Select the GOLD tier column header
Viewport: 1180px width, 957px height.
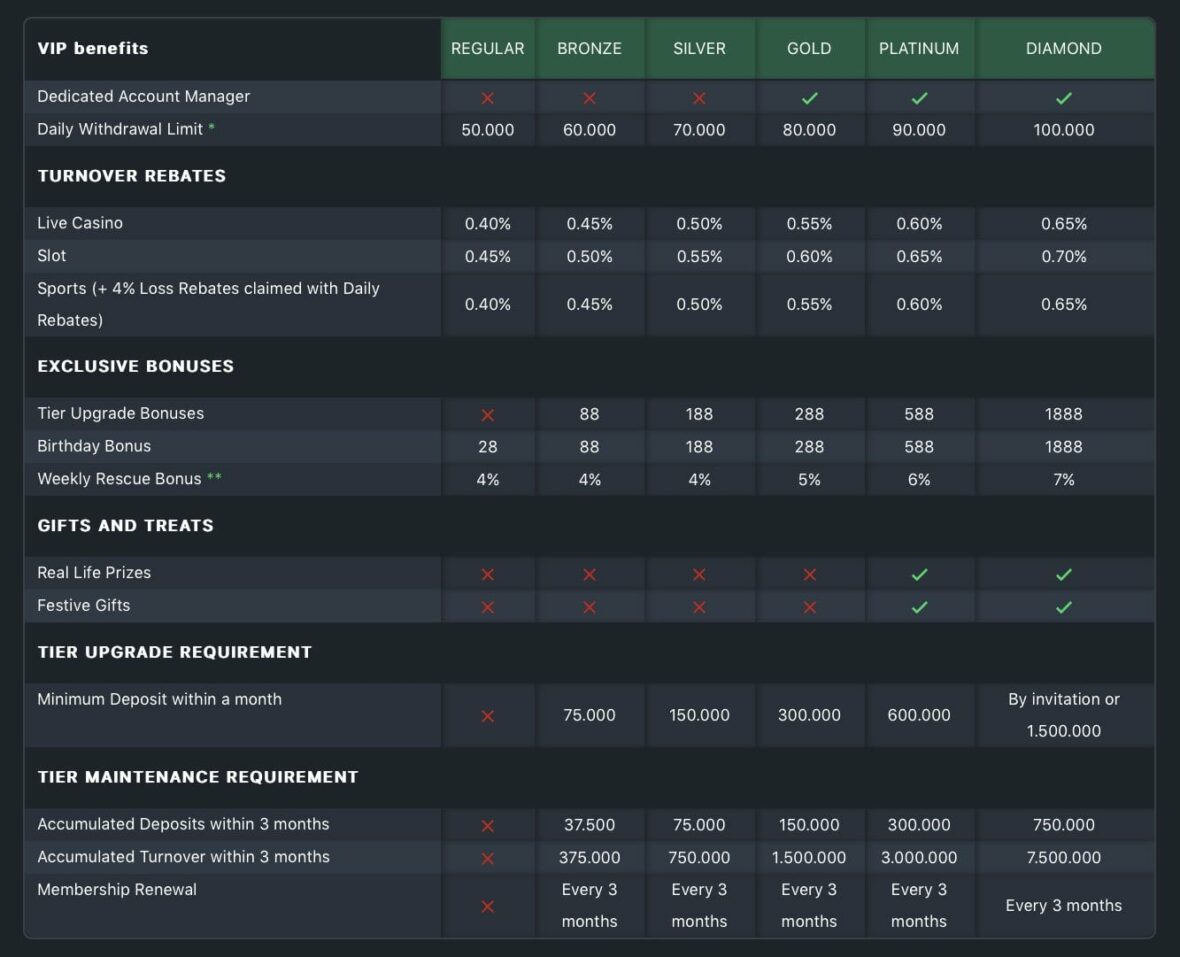click(x=809, y=48)
